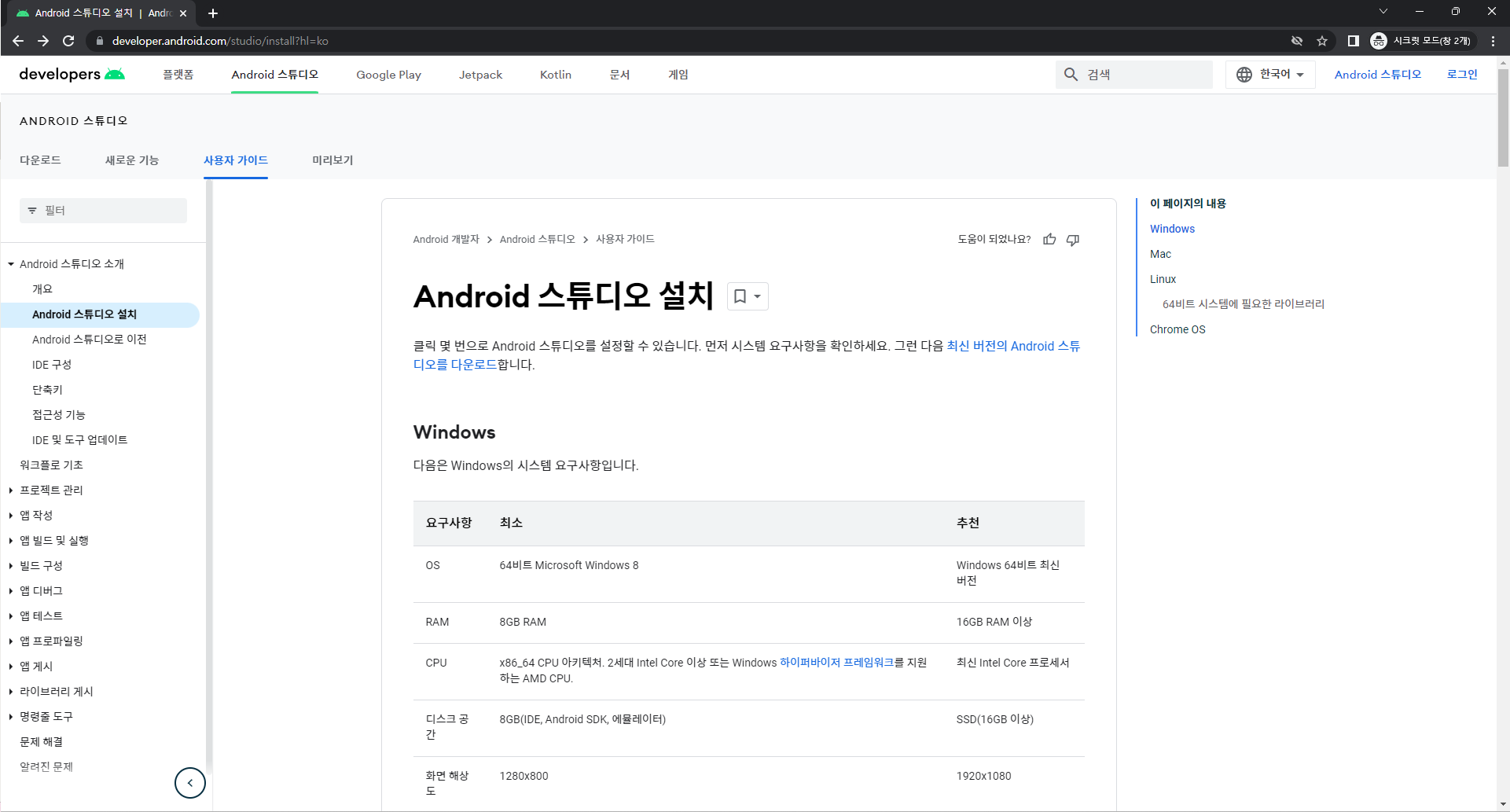
Task: Jump to Chrome OS in page contents
Action: tap(1178, 329)
